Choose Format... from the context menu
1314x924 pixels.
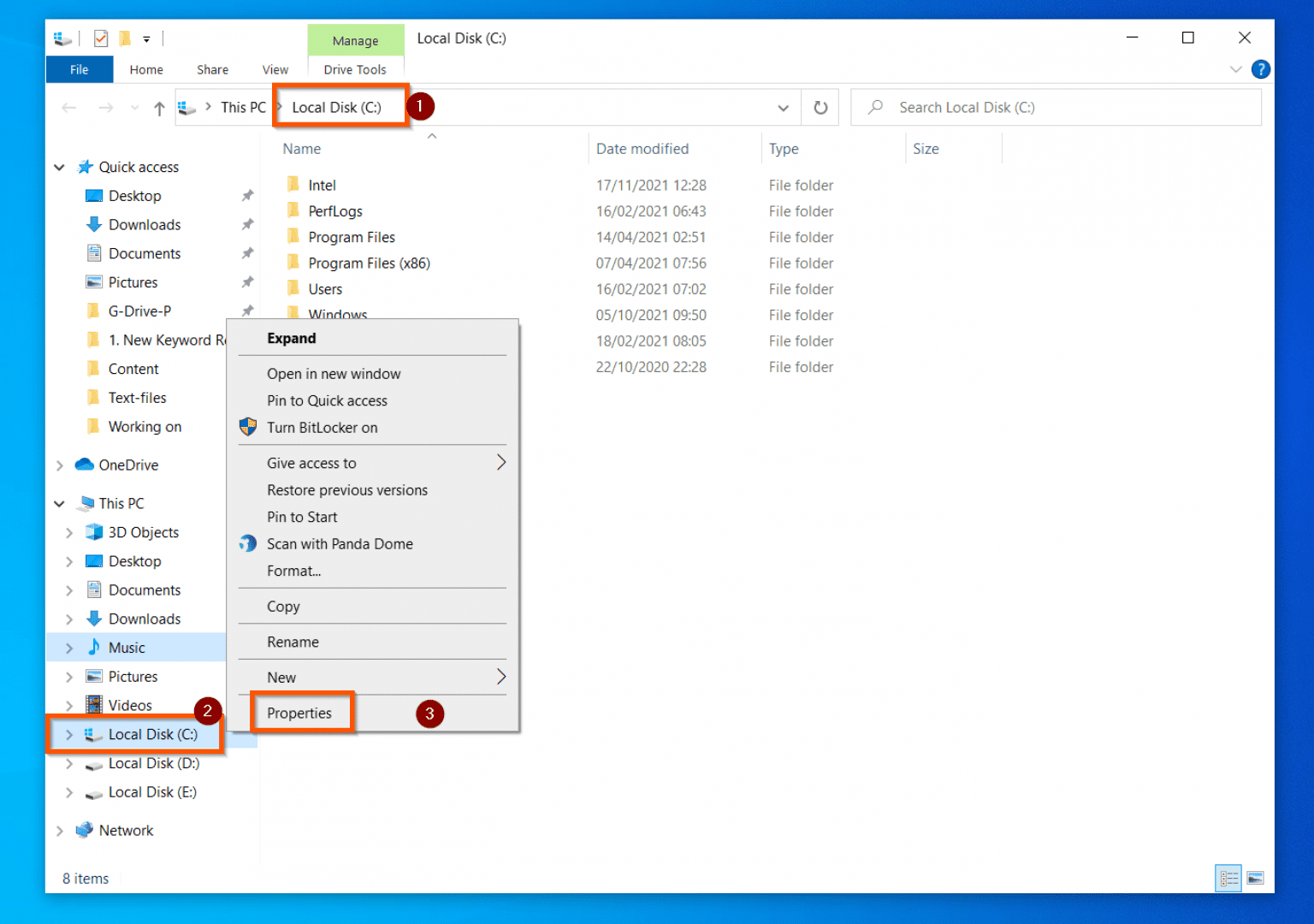click(x=293, y=571)
